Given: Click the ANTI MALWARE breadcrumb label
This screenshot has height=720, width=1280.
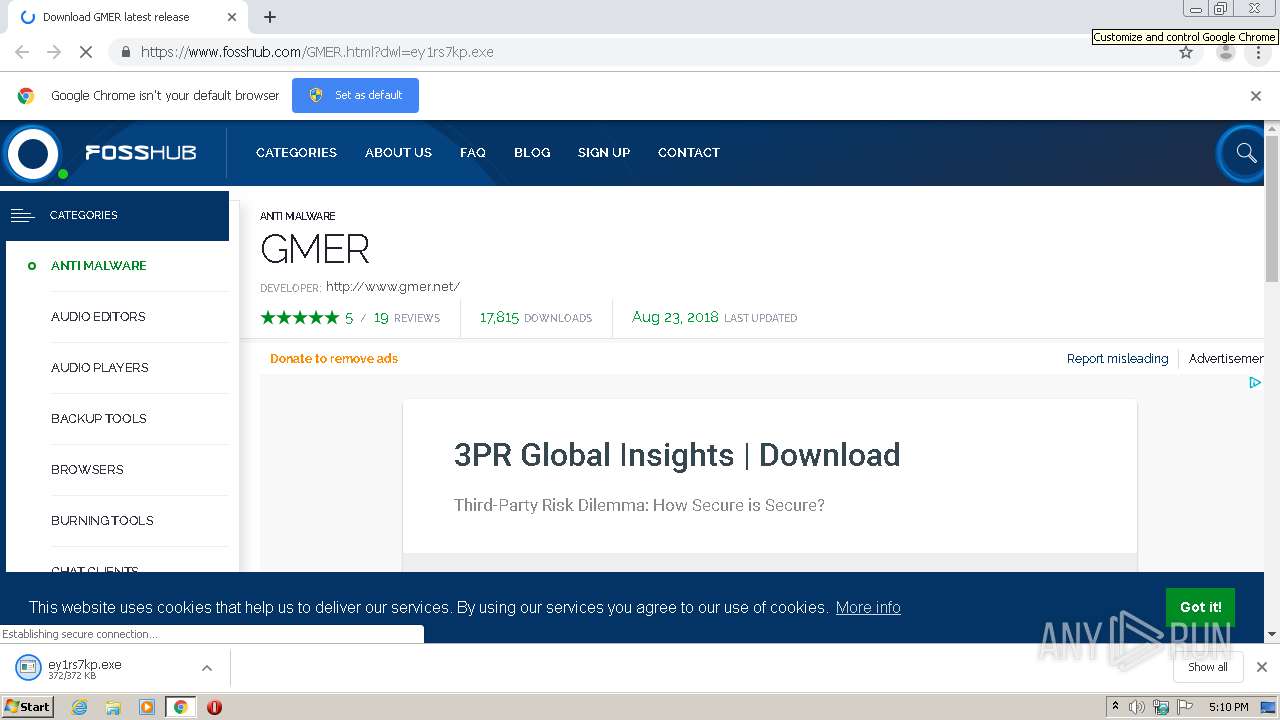Looking at the screenshot, I should [298, 216].
